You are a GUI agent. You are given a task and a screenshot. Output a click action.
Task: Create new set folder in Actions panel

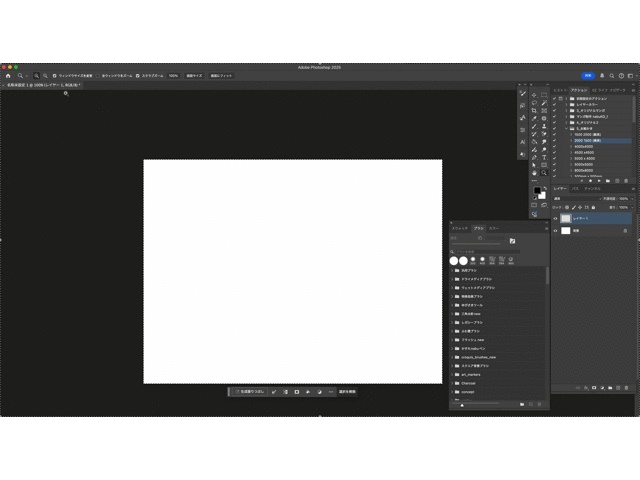coord(608,180)
